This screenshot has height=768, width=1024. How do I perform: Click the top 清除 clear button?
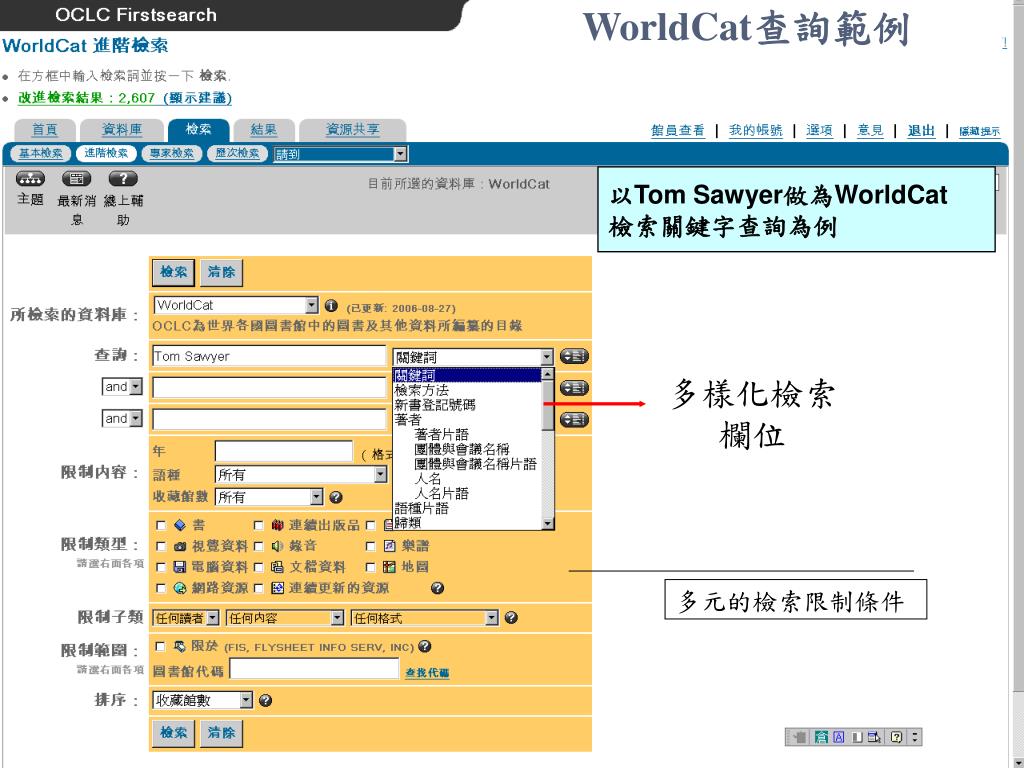(x=221, y=272)
